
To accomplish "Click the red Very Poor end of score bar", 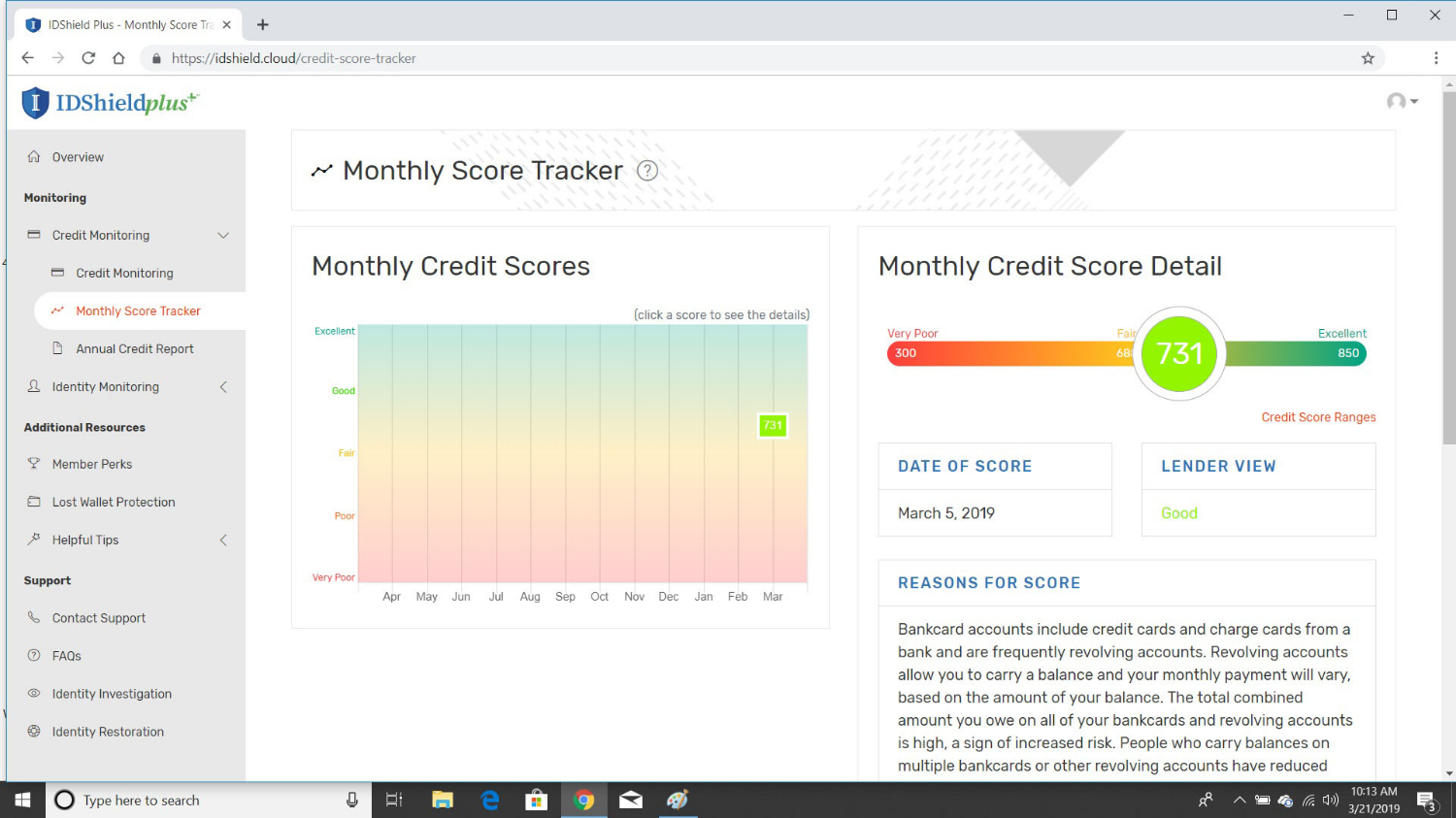I will point(906,353).
